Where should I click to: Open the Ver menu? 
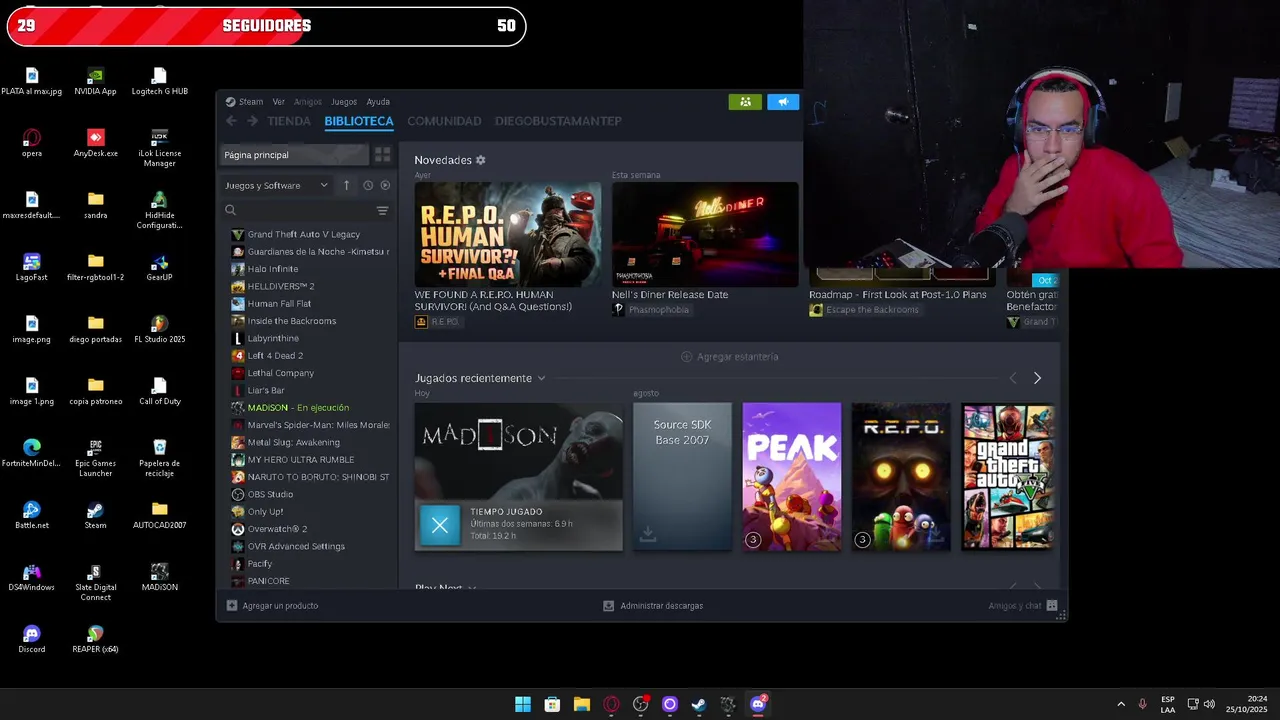coord(279,102)
